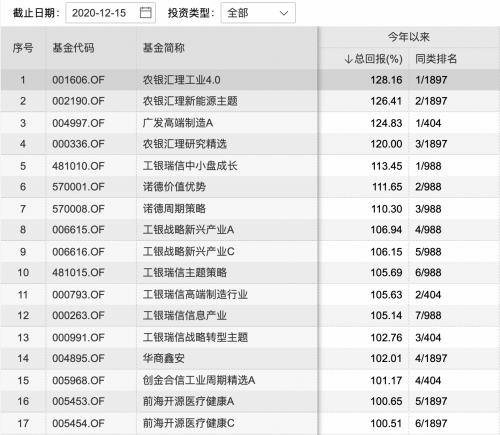Select fund code 481015.OF
The height and width of the screenshot is (435, 500).
coord(78,273)
